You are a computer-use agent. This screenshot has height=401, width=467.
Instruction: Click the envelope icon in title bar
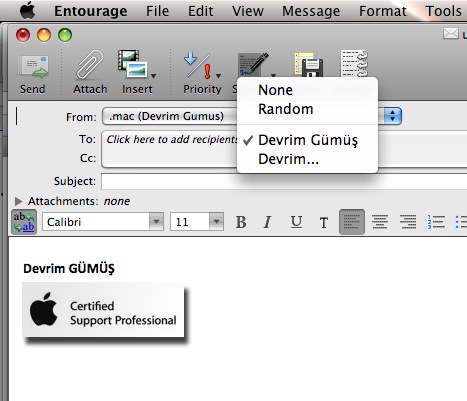coord(451,34)
